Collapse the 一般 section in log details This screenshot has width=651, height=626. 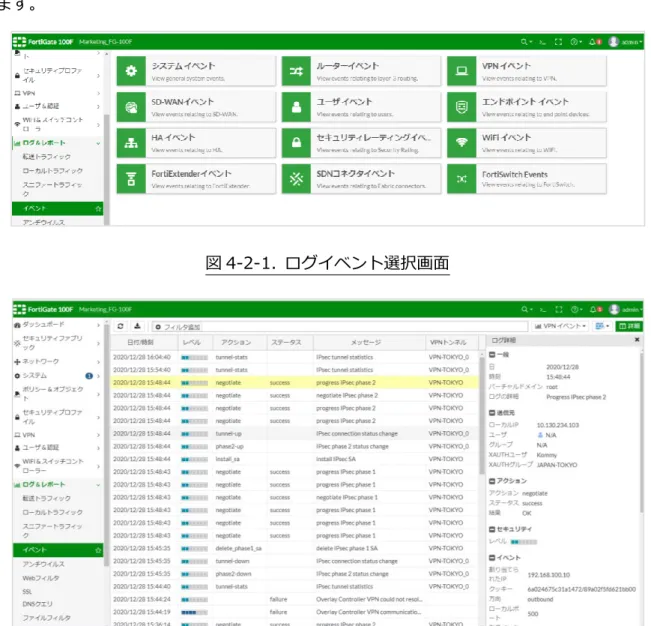[492, 355]
